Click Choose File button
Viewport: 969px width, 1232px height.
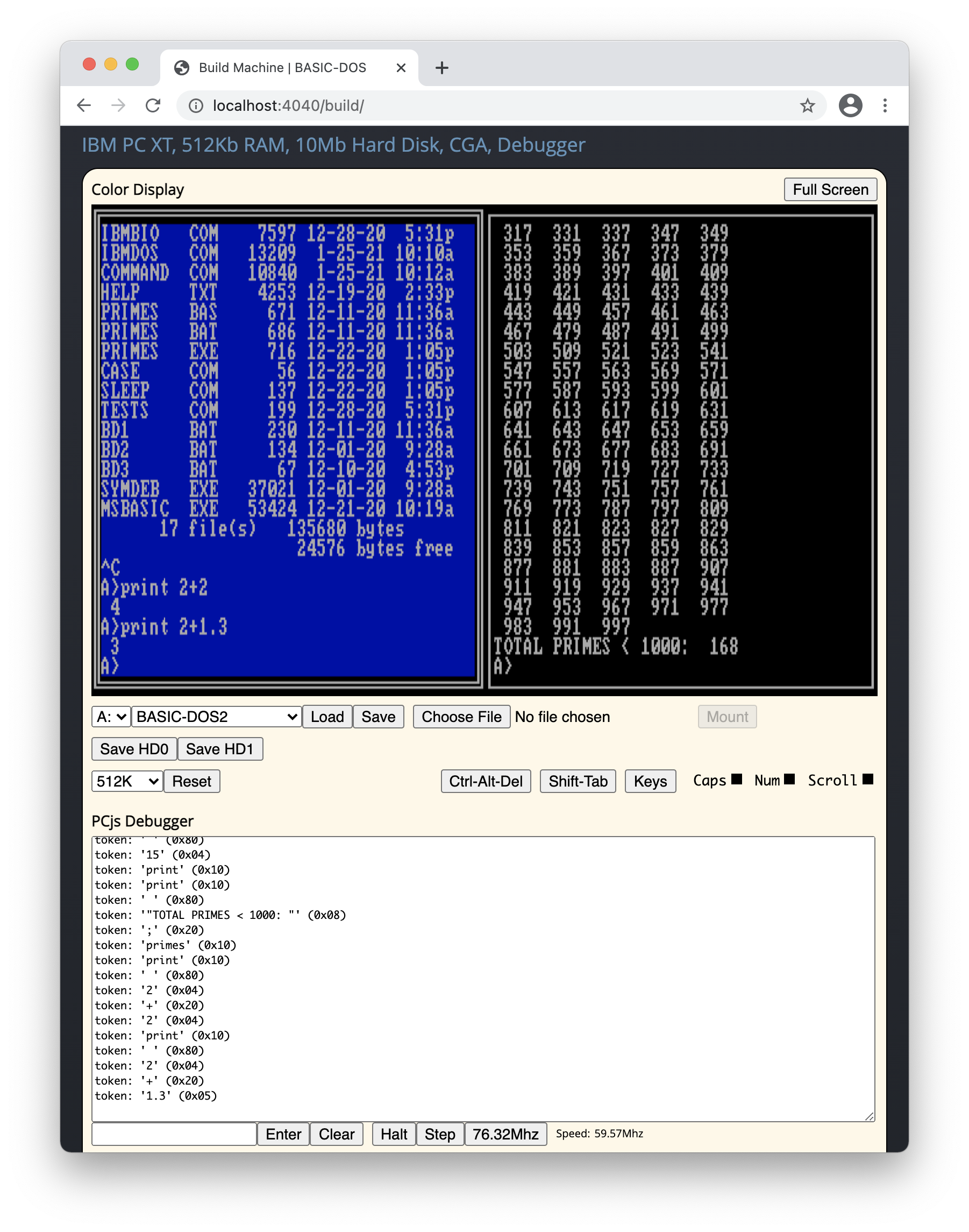(461, 717)
